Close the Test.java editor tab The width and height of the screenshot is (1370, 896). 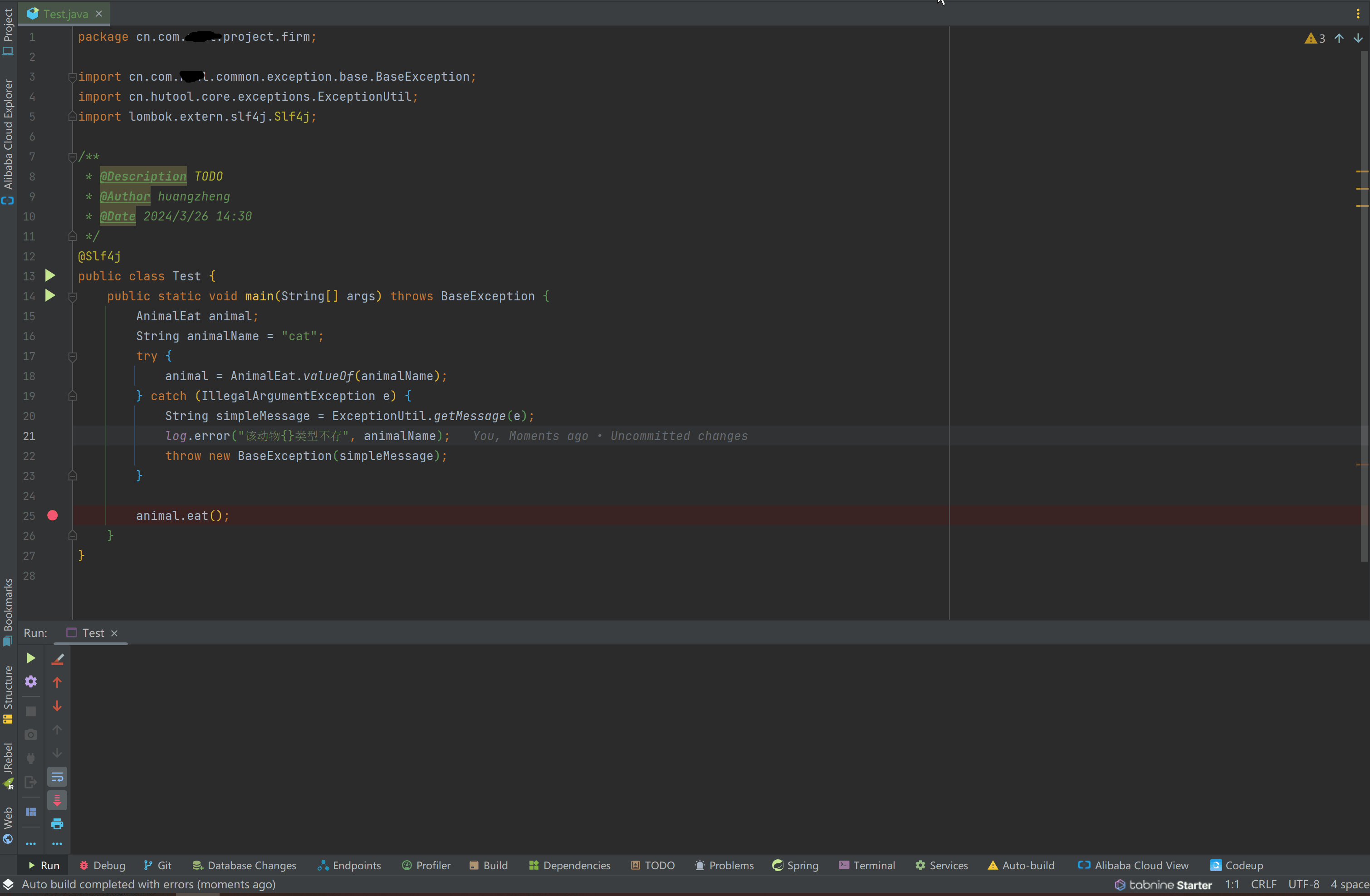pos(99,14)
